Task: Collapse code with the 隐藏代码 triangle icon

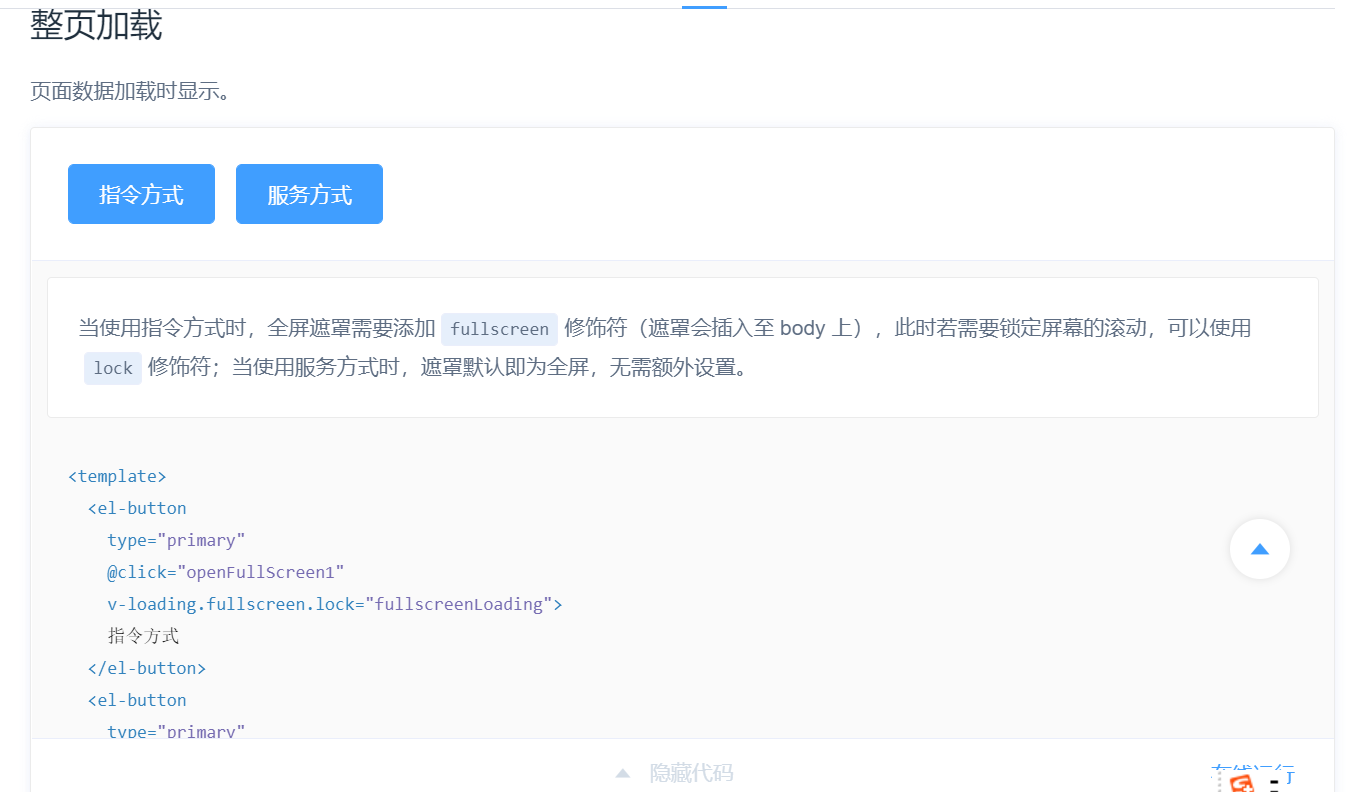Action: click(x=623, y=773)
